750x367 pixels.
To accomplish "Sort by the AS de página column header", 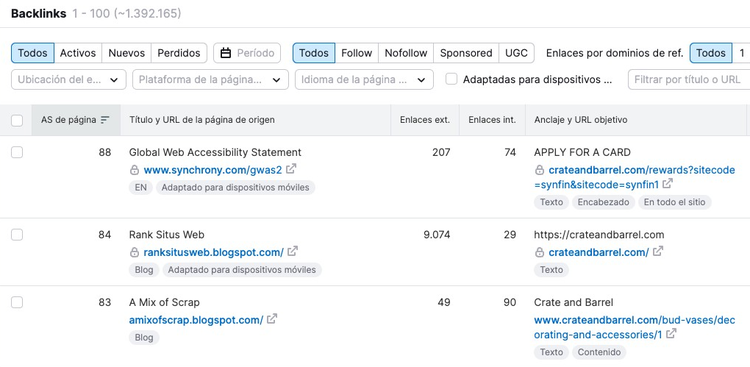I will pos(76,120).
